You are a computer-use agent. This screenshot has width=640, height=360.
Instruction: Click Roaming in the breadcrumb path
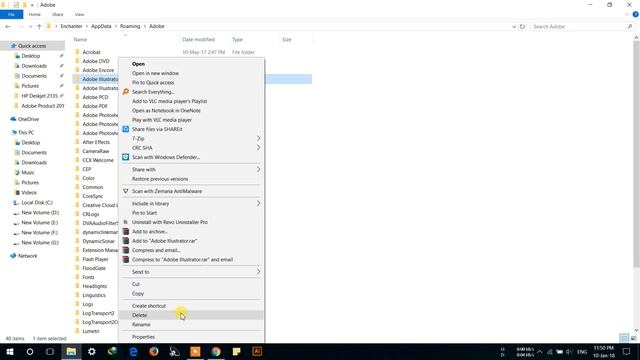[130, 27]
